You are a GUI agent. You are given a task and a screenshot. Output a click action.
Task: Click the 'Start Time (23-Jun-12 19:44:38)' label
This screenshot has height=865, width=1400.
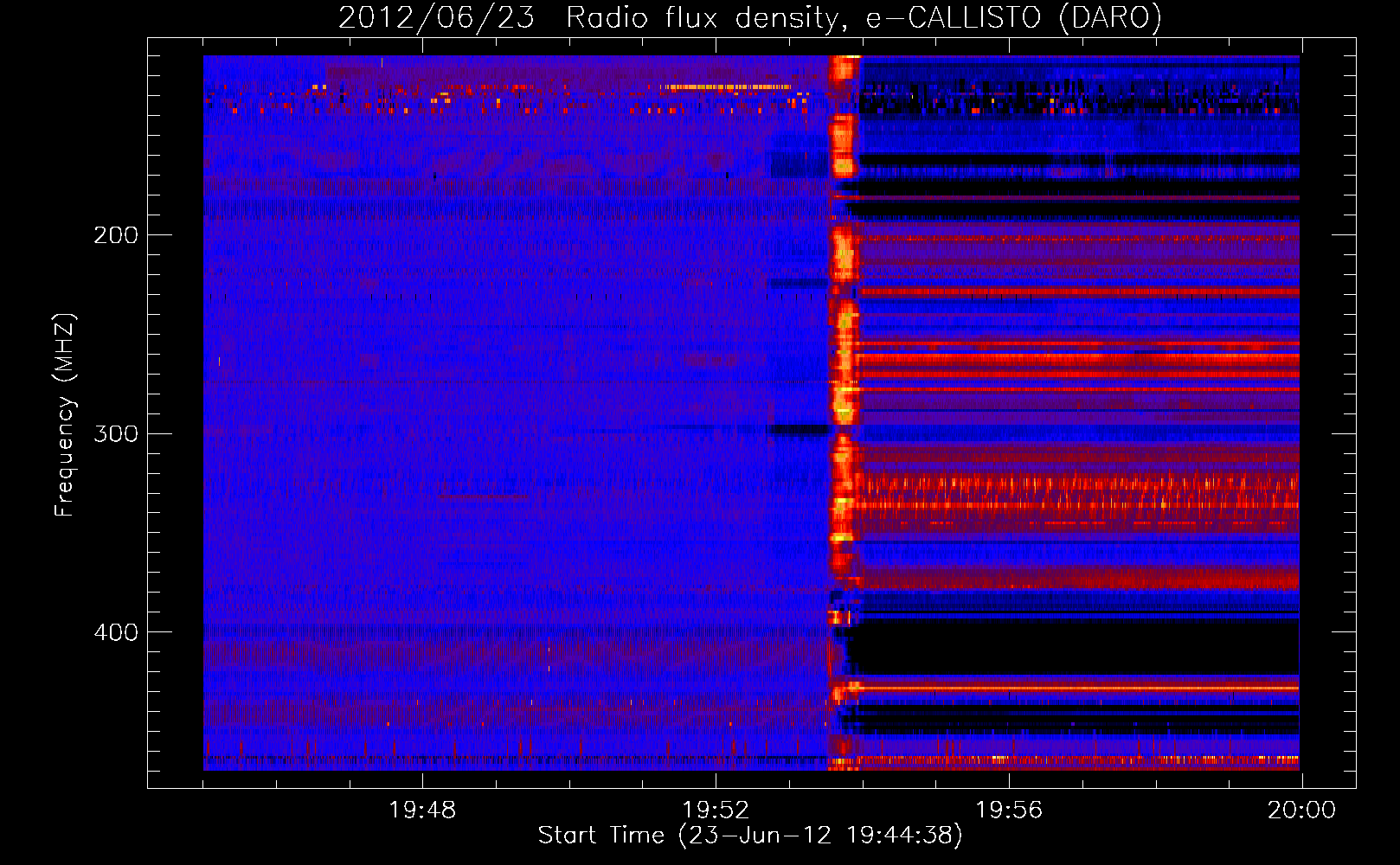(x=750, y=836)
